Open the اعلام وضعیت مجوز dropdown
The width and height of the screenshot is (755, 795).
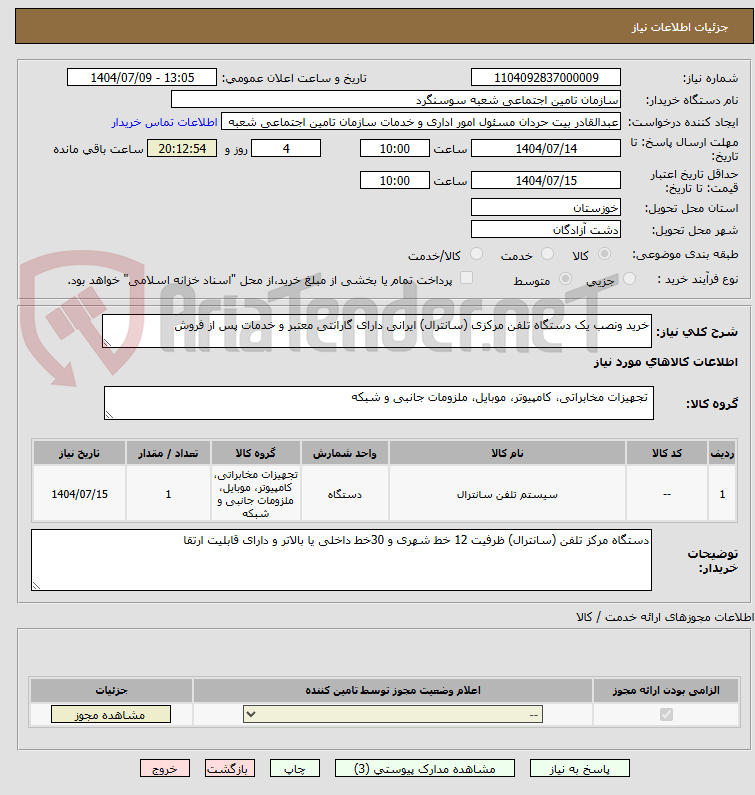click(x=393, y=714)
